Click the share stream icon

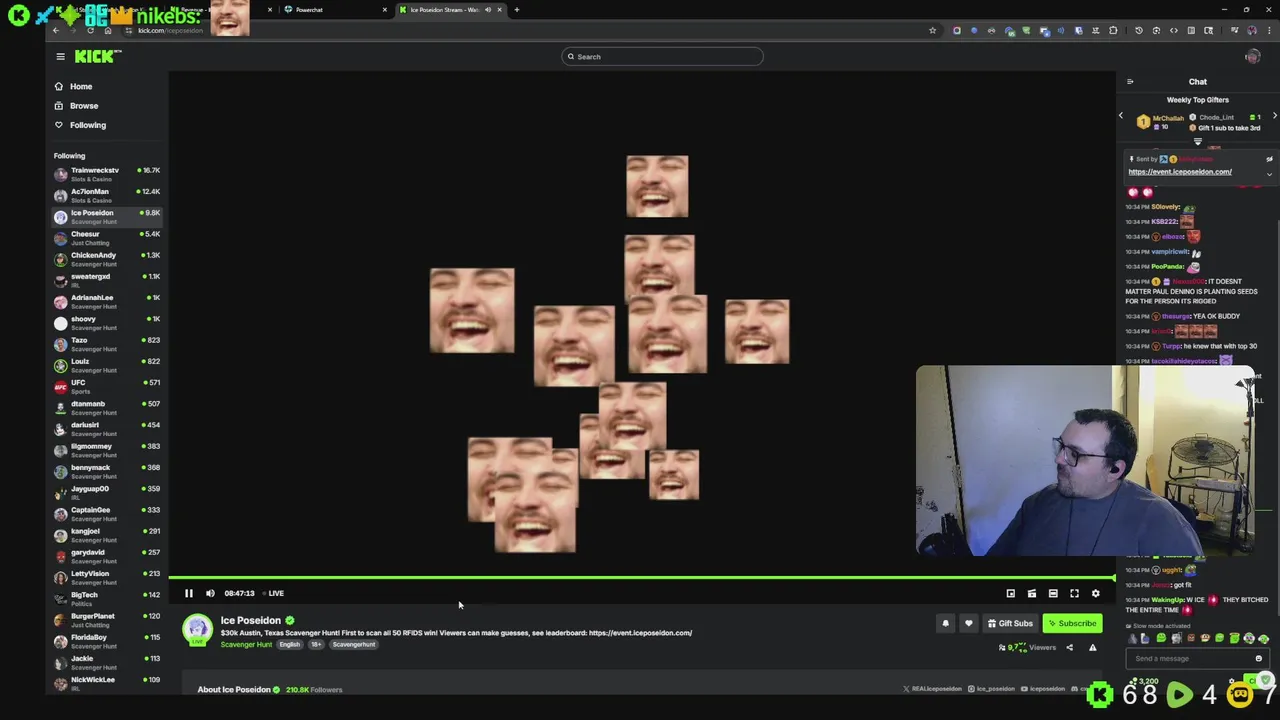(1069, 648)
